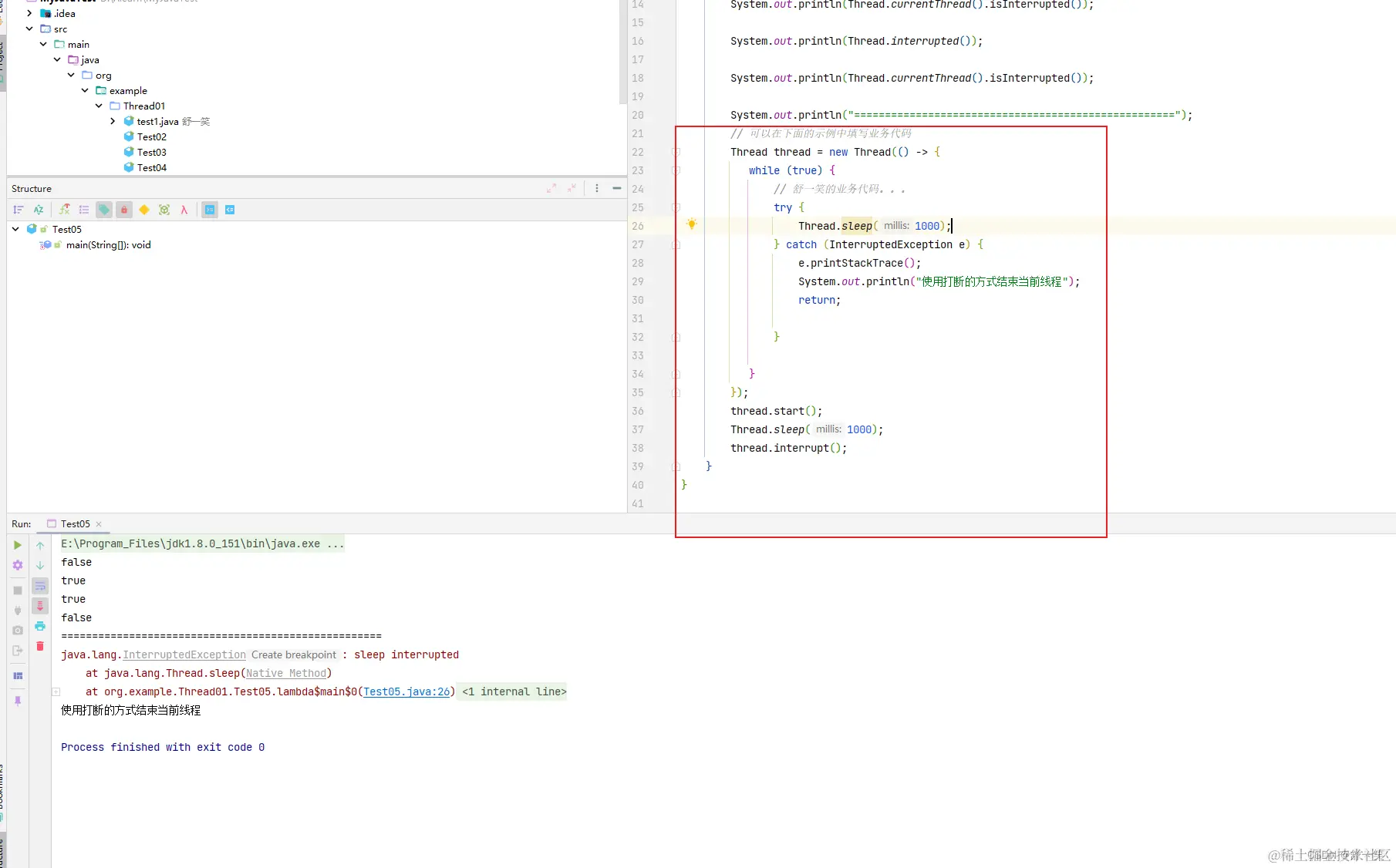Click Sort Alphabetically icon in Structure toolbar
1396x868 pixels.
click(x=39, y=210)
